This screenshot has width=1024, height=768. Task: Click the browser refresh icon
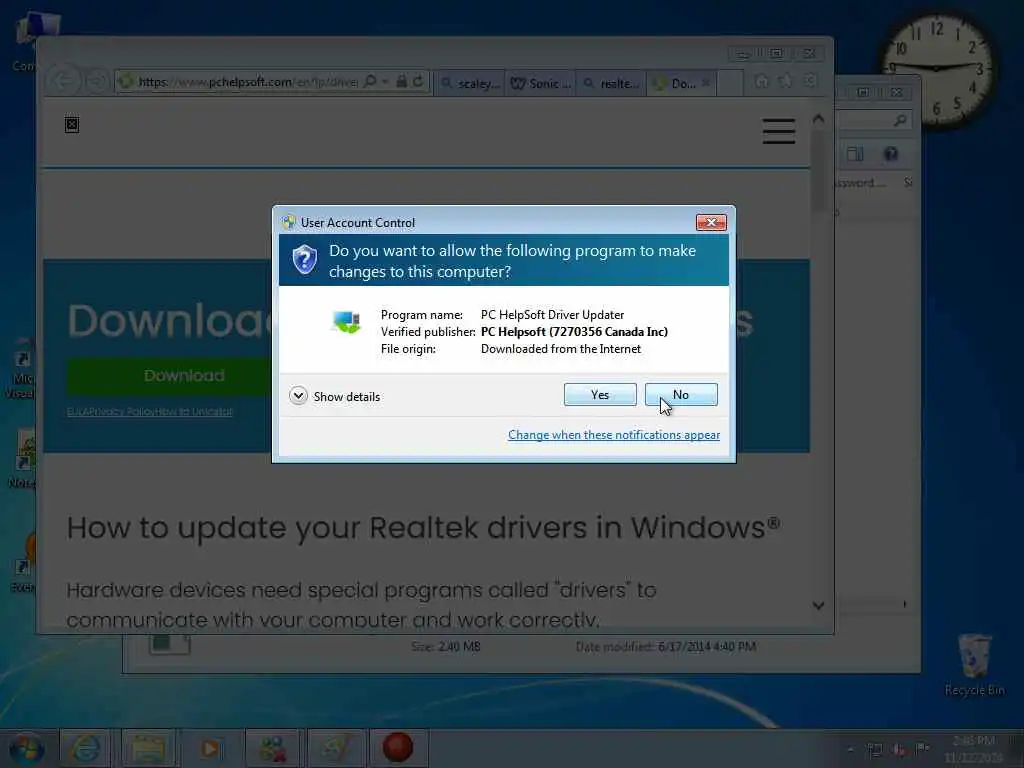(x=418, y=82)
